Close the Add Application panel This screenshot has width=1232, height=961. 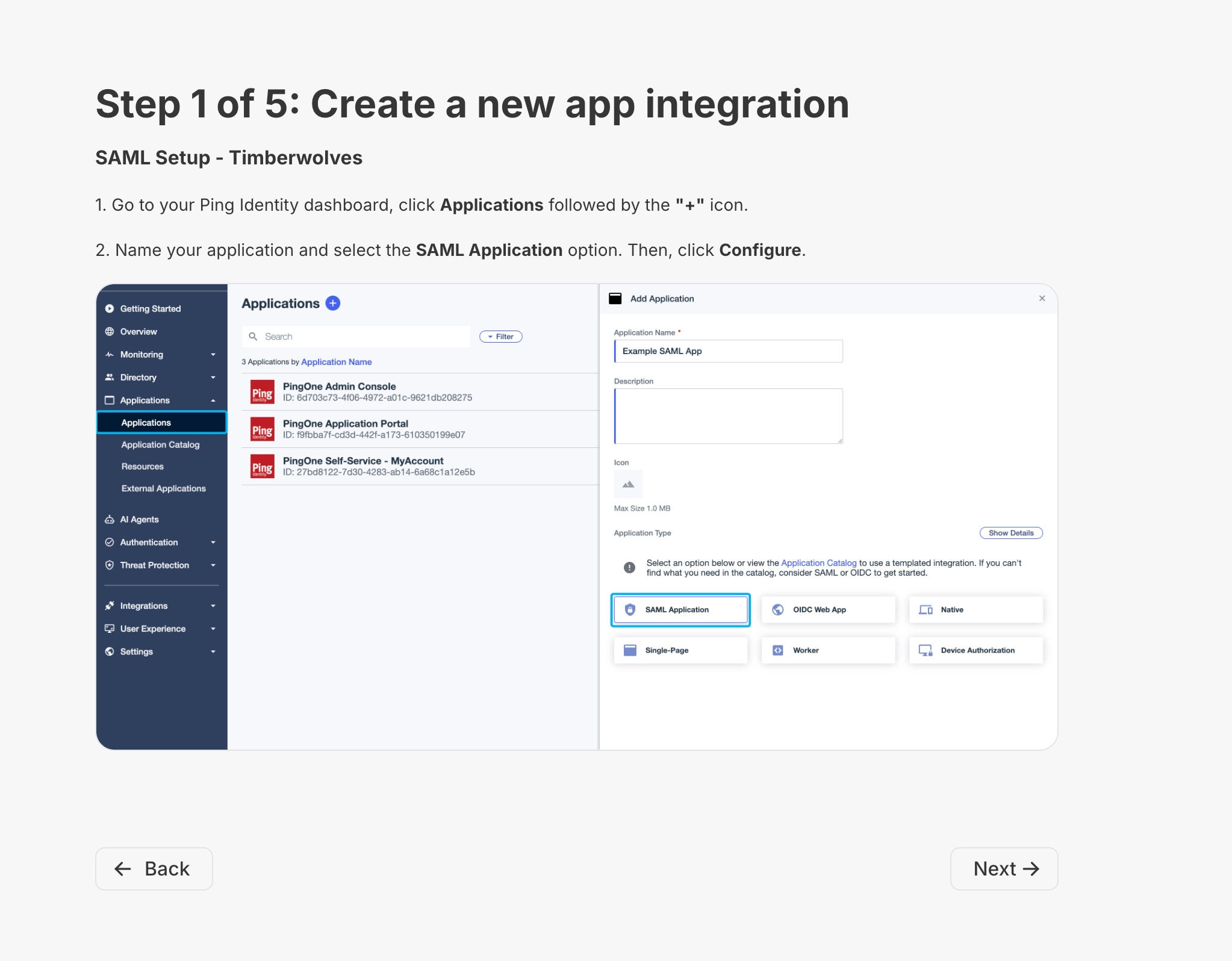(x=1042, y=299)
